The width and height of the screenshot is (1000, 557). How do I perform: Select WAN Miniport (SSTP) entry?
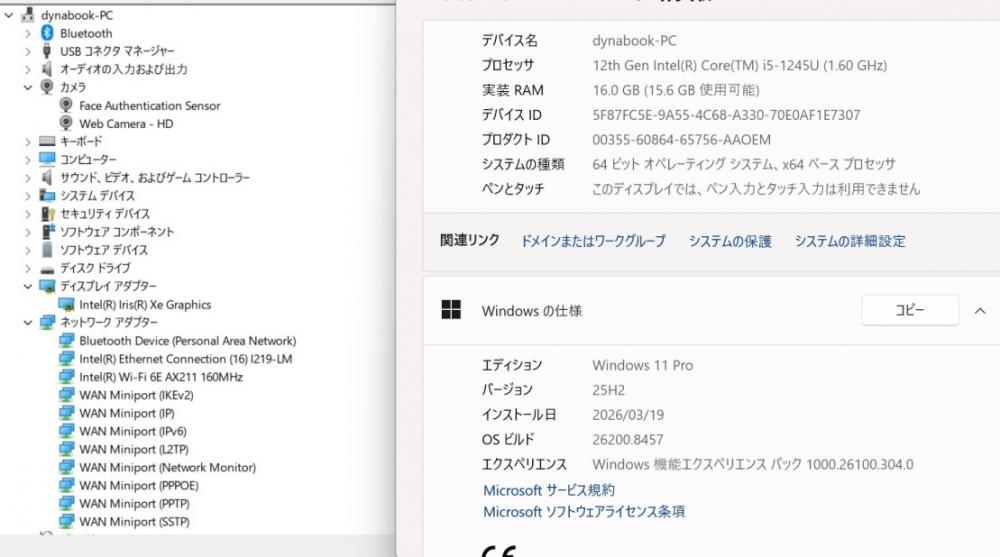[135, 522]
